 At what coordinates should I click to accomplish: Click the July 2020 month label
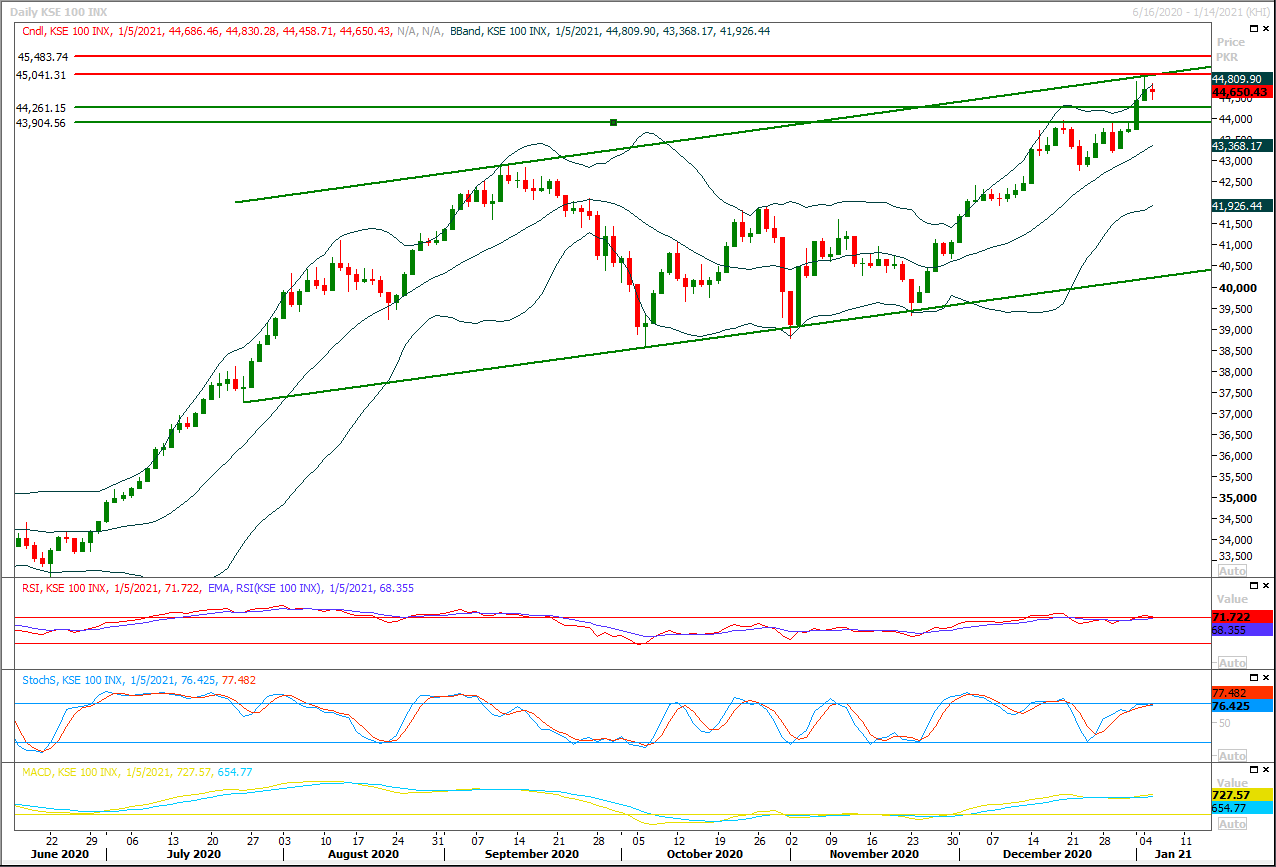[193, 855]
